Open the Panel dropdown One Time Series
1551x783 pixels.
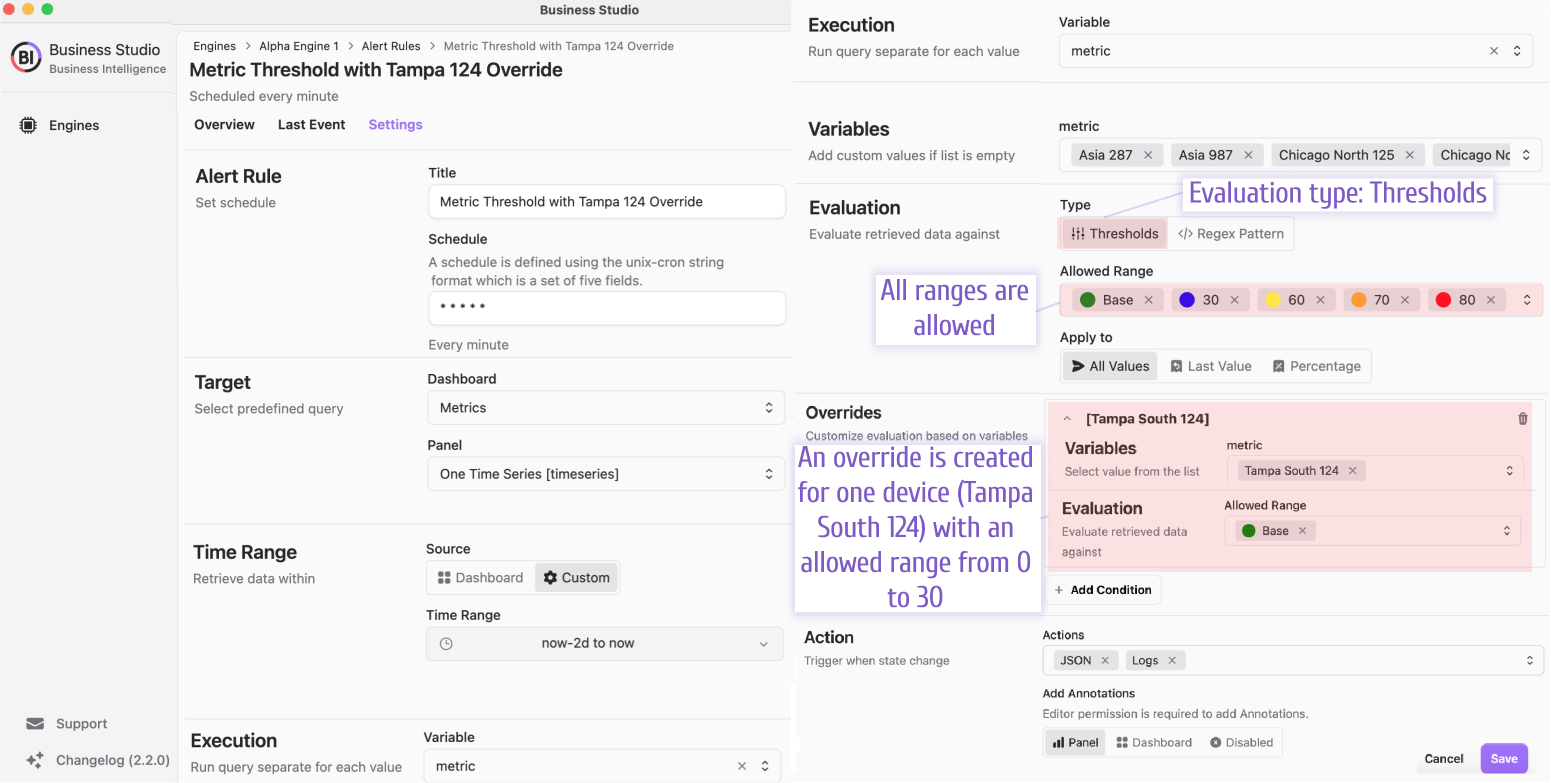click(606, 474)
